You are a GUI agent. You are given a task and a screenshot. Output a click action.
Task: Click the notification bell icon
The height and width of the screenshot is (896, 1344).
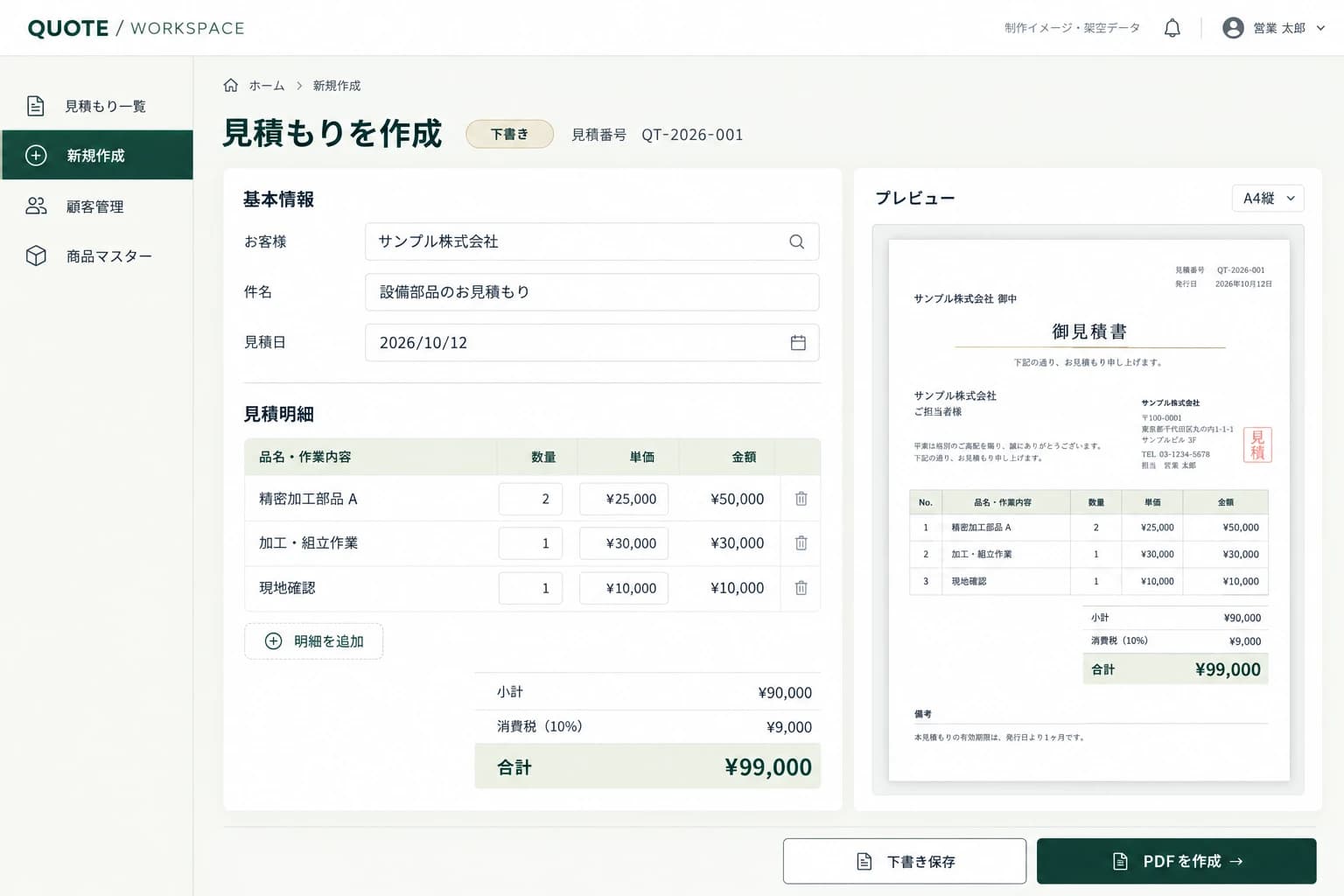coord(1172,28)
